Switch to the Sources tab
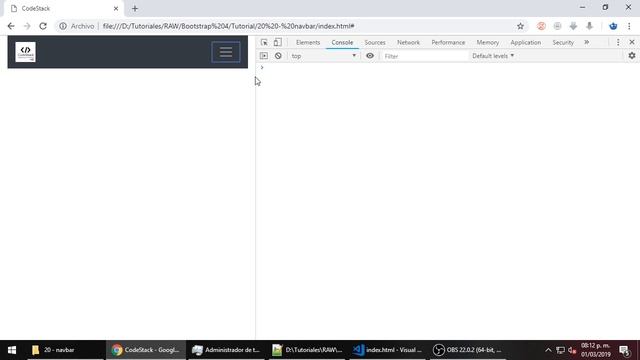This screenshot has height=360, width=640. point(375,42)
